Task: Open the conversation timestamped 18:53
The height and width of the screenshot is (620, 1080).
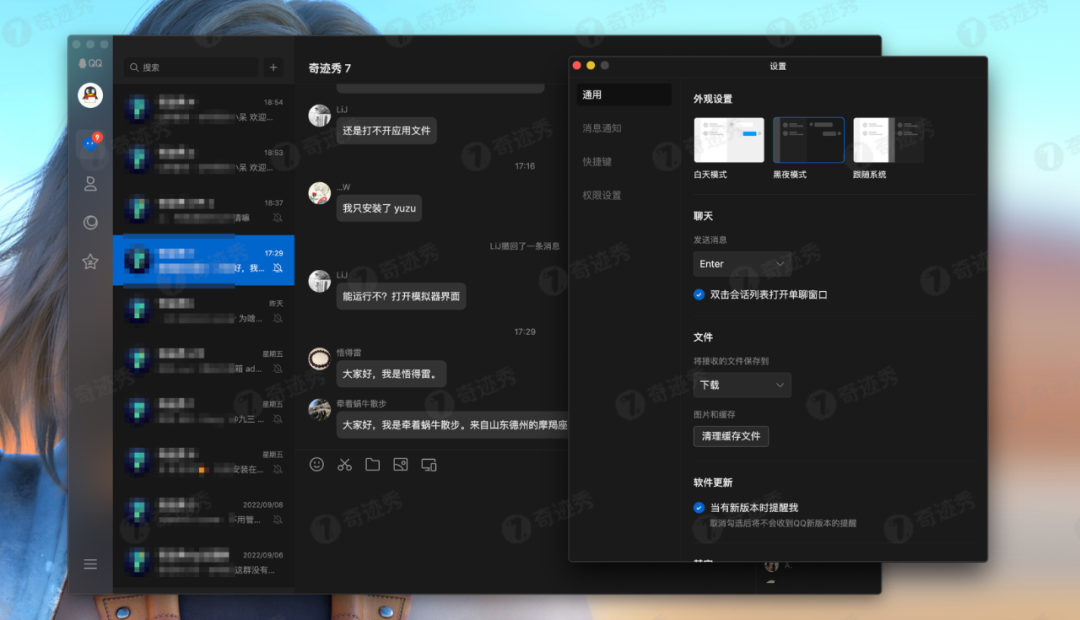Action: pos(204,160)
